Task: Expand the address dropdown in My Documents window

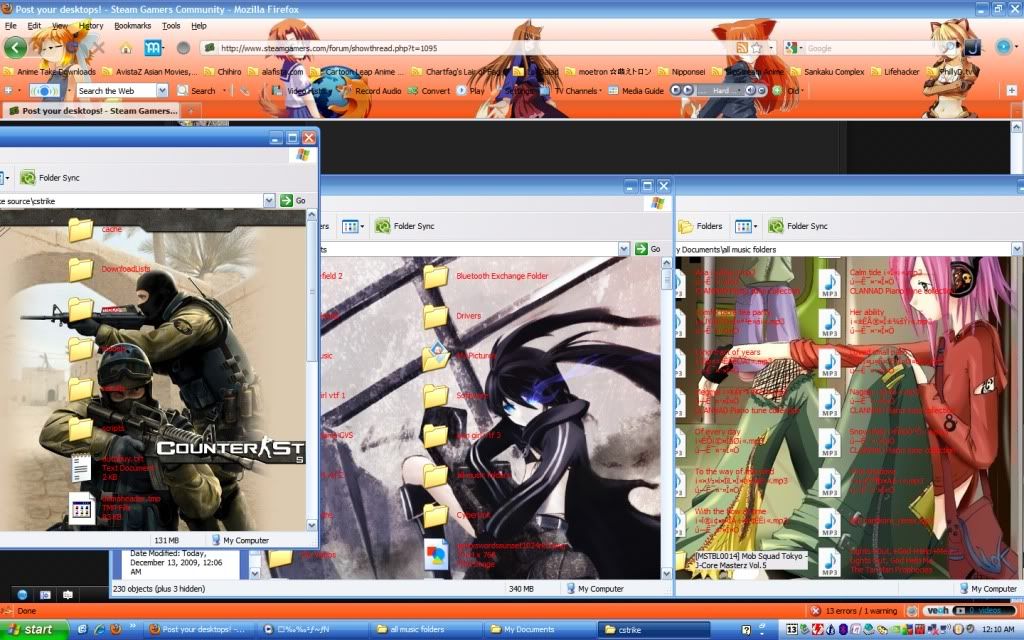Action: 624,249
